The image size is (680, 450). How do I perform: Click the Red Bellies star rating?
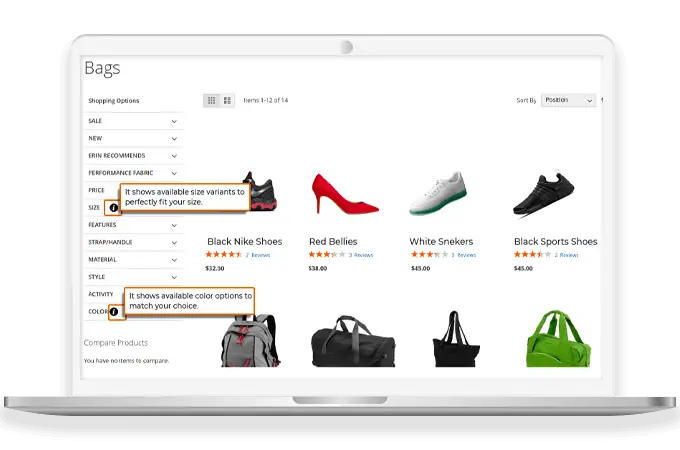pos(327,254)
